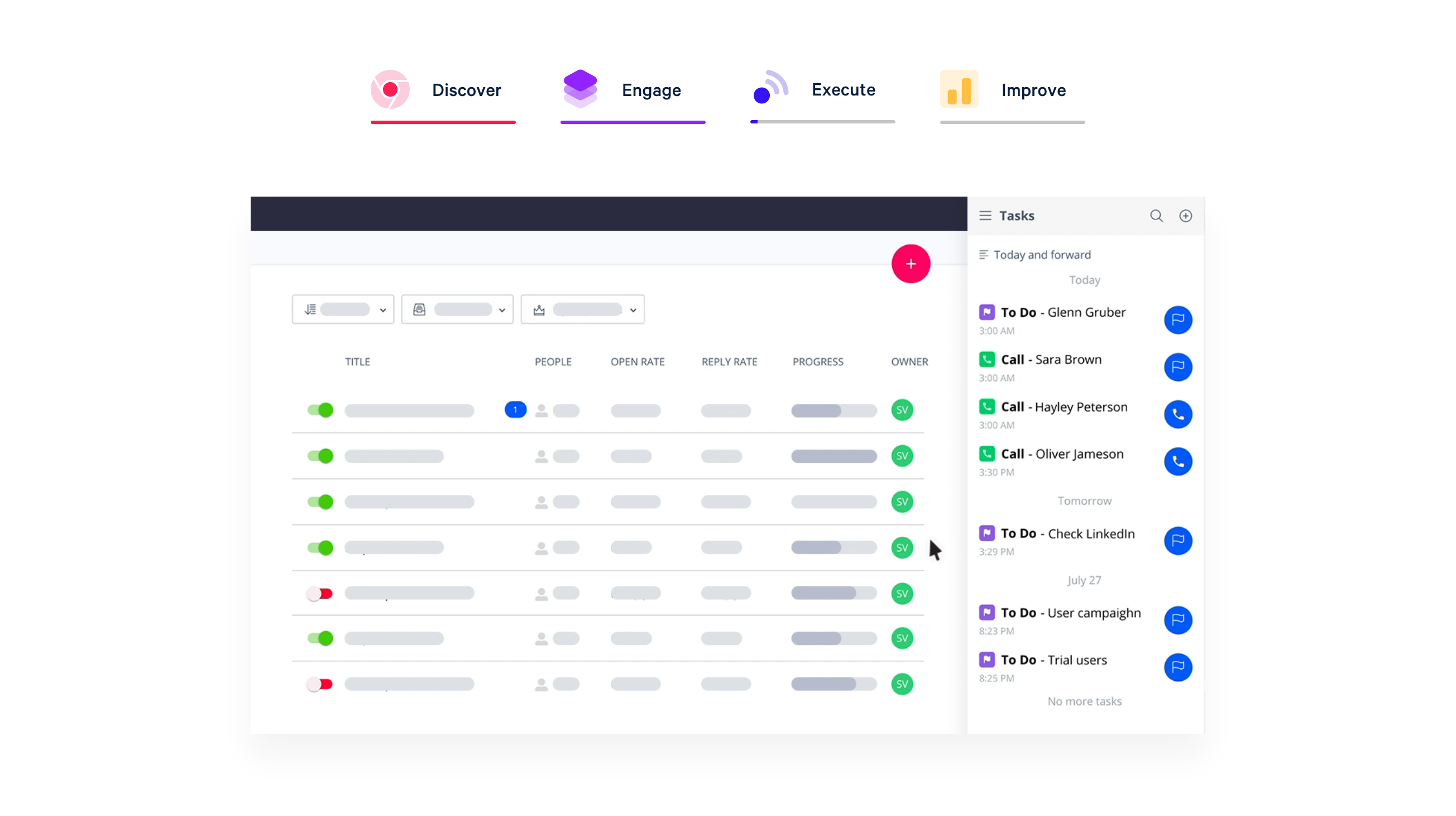Click green phone icon beside Oliver Jameson
The width and height of the screenshot is (1456, 816).
pyautogui.click(x=987, y=454)
